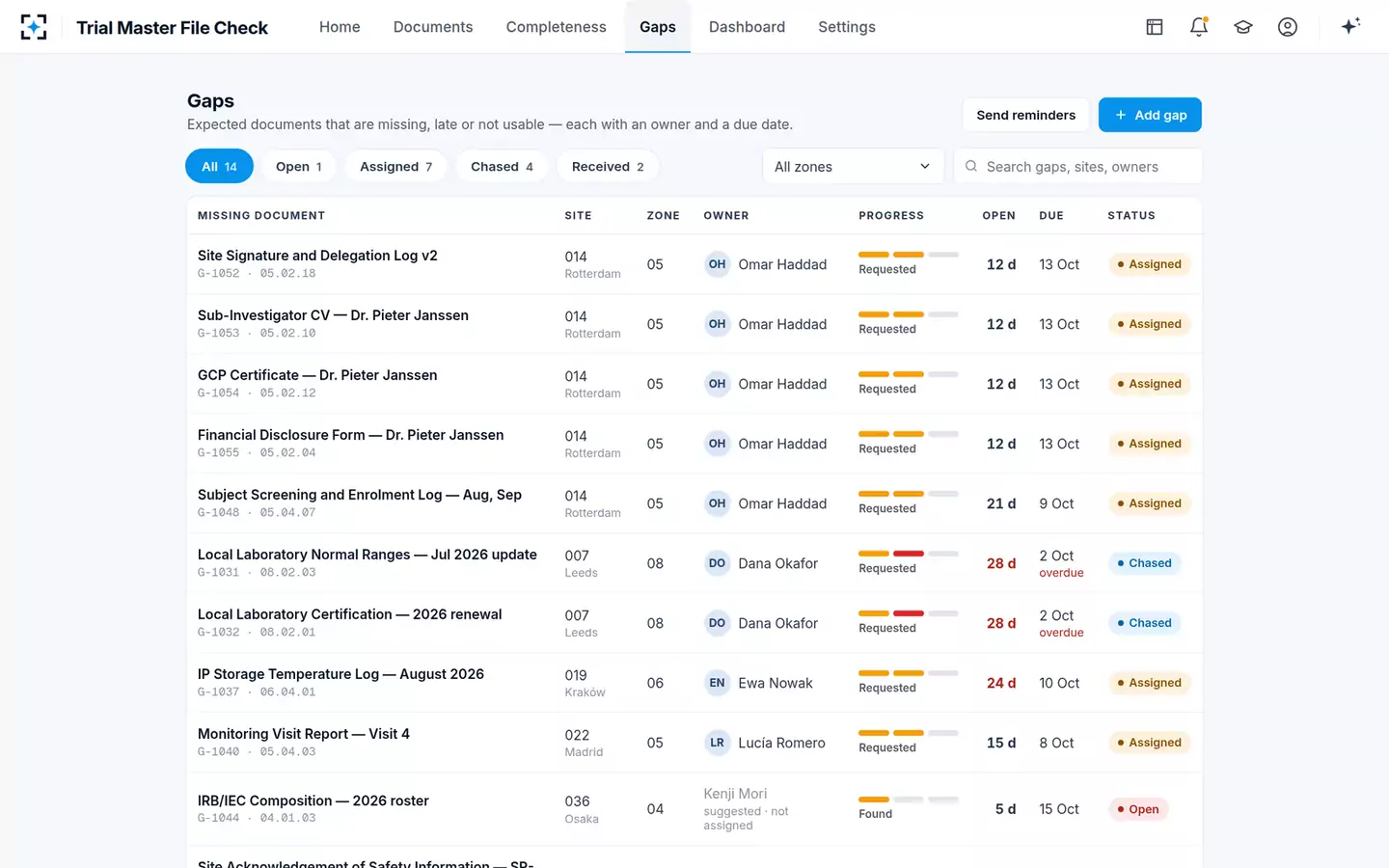Filter gaps by Open status chip
1389x868 pixels.
pos(299,166)
